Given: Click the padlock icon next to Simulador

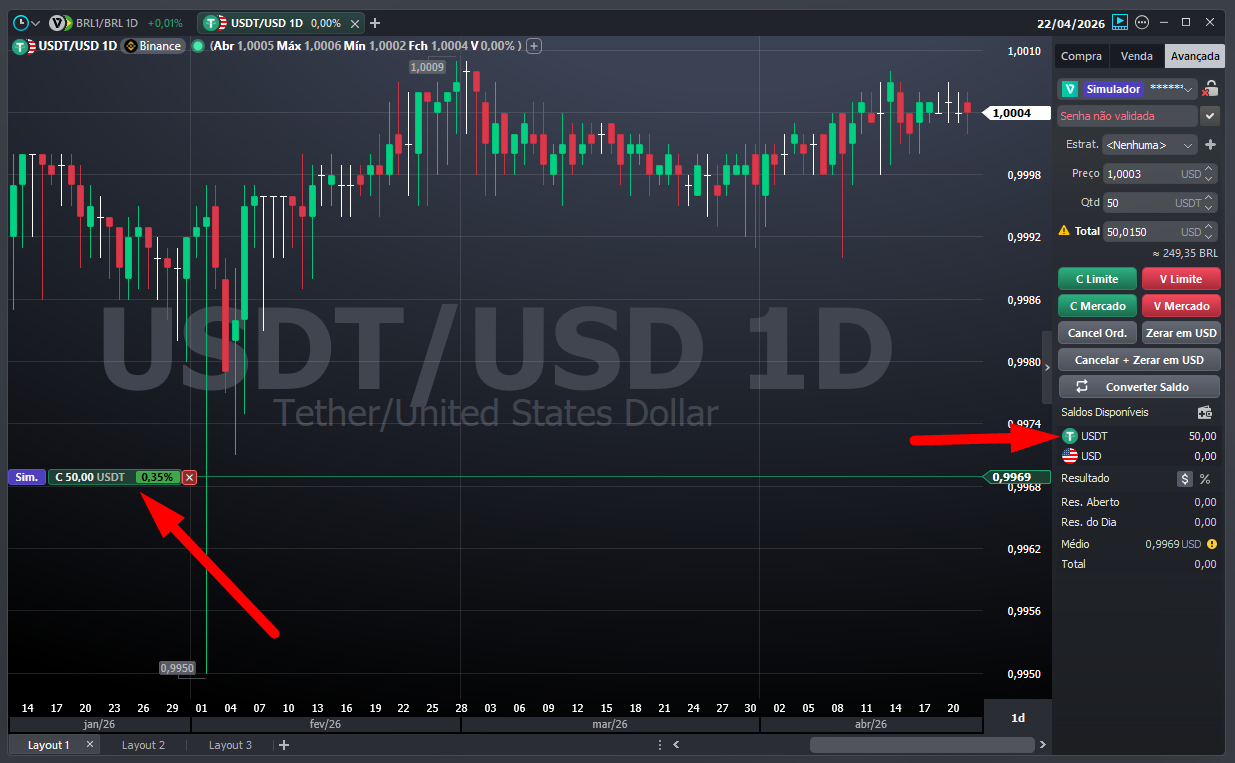Looking at the screenshot, I should 1210,89.
